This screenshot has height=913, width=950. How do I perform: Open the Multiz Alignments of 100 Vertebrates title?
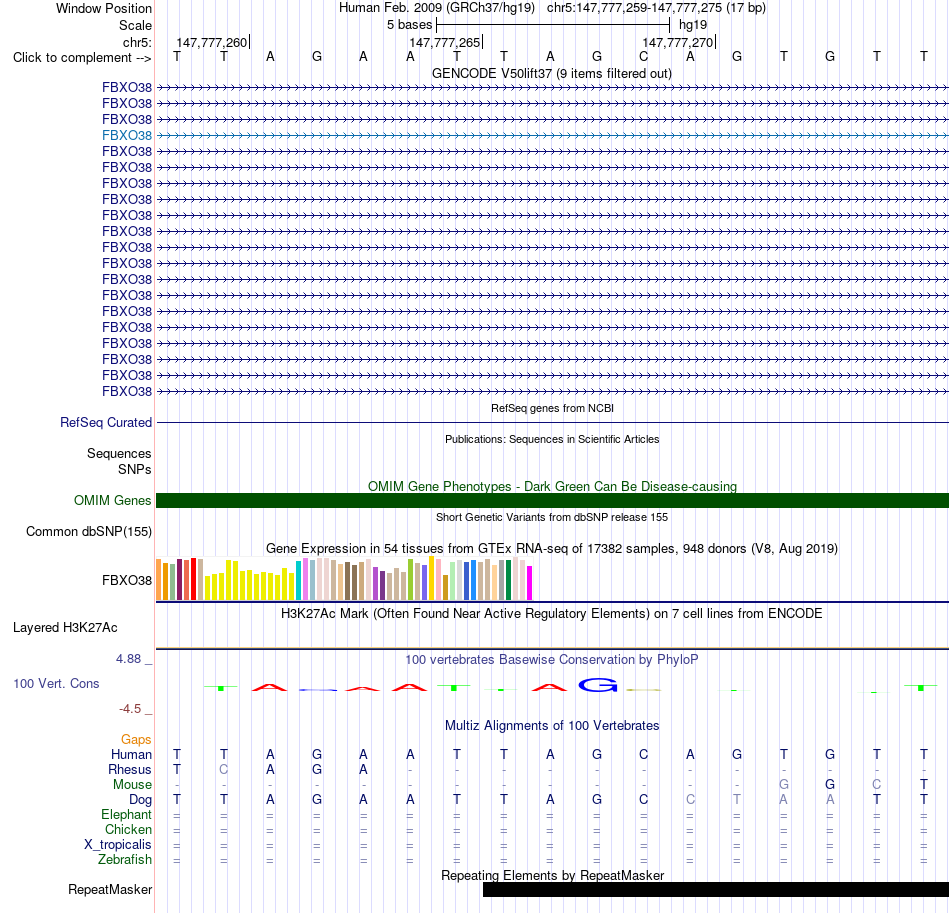[552, 726]
